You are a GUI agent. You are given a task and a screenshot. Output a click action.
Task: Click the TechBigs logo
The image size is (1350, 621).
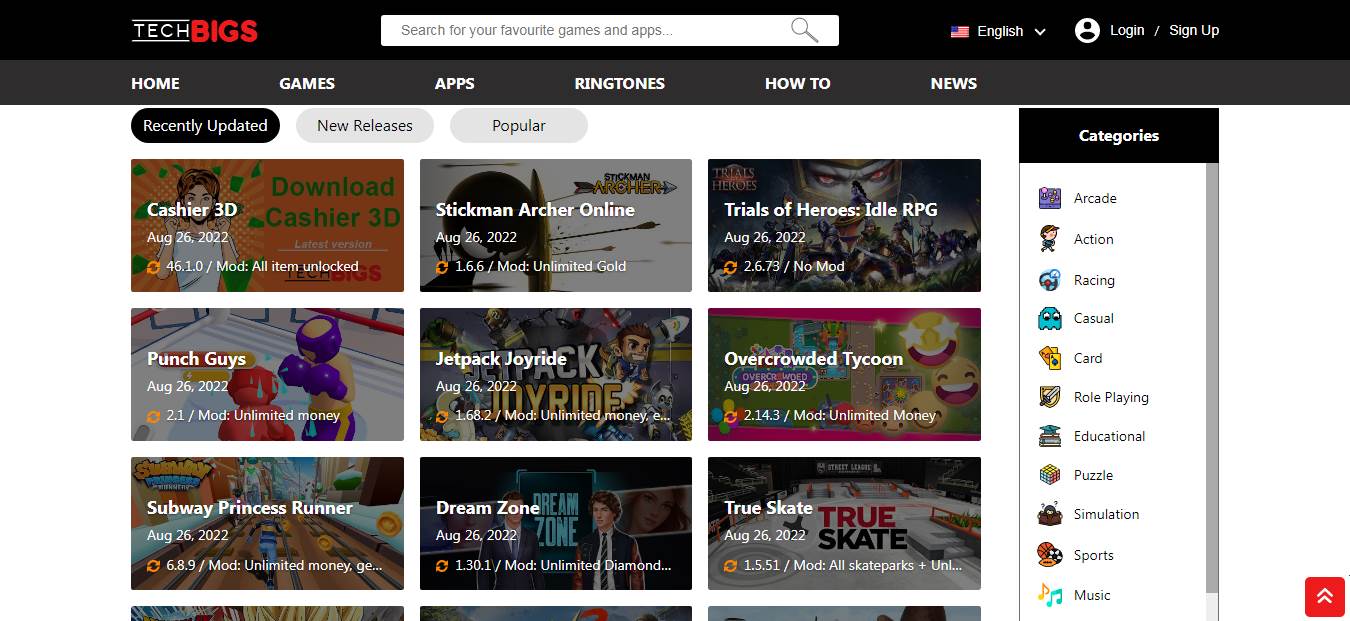(195, 31)
